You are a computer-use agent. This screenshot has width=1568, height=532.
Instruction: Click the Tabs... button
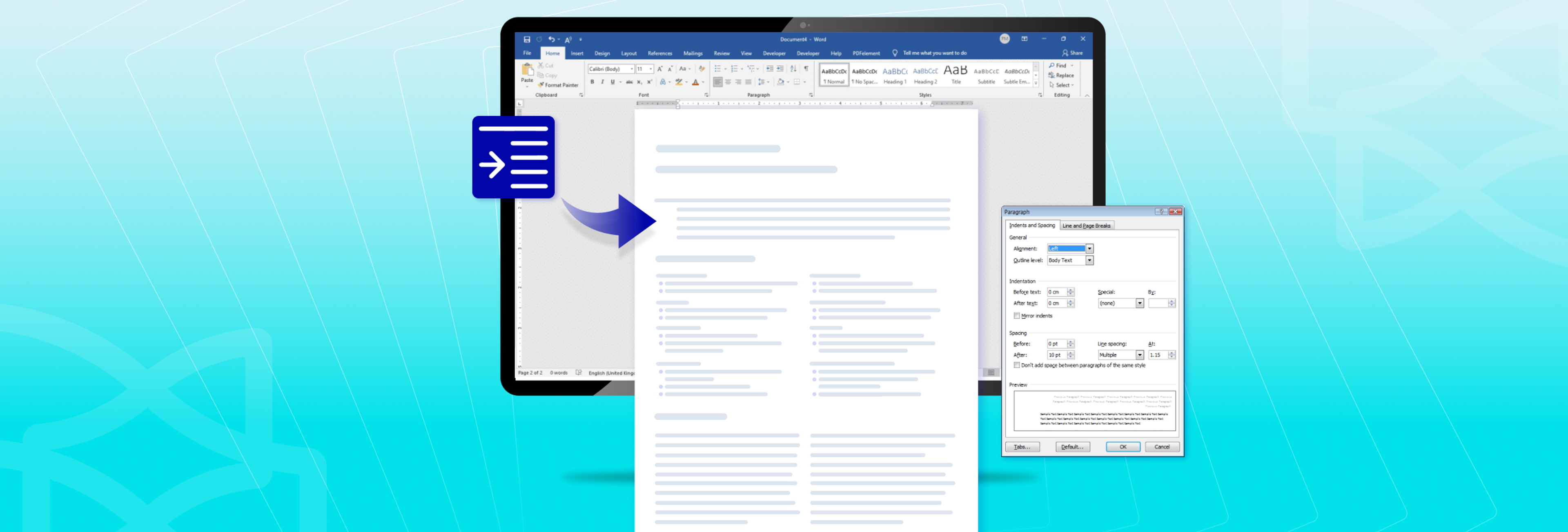coord(1022,447)
